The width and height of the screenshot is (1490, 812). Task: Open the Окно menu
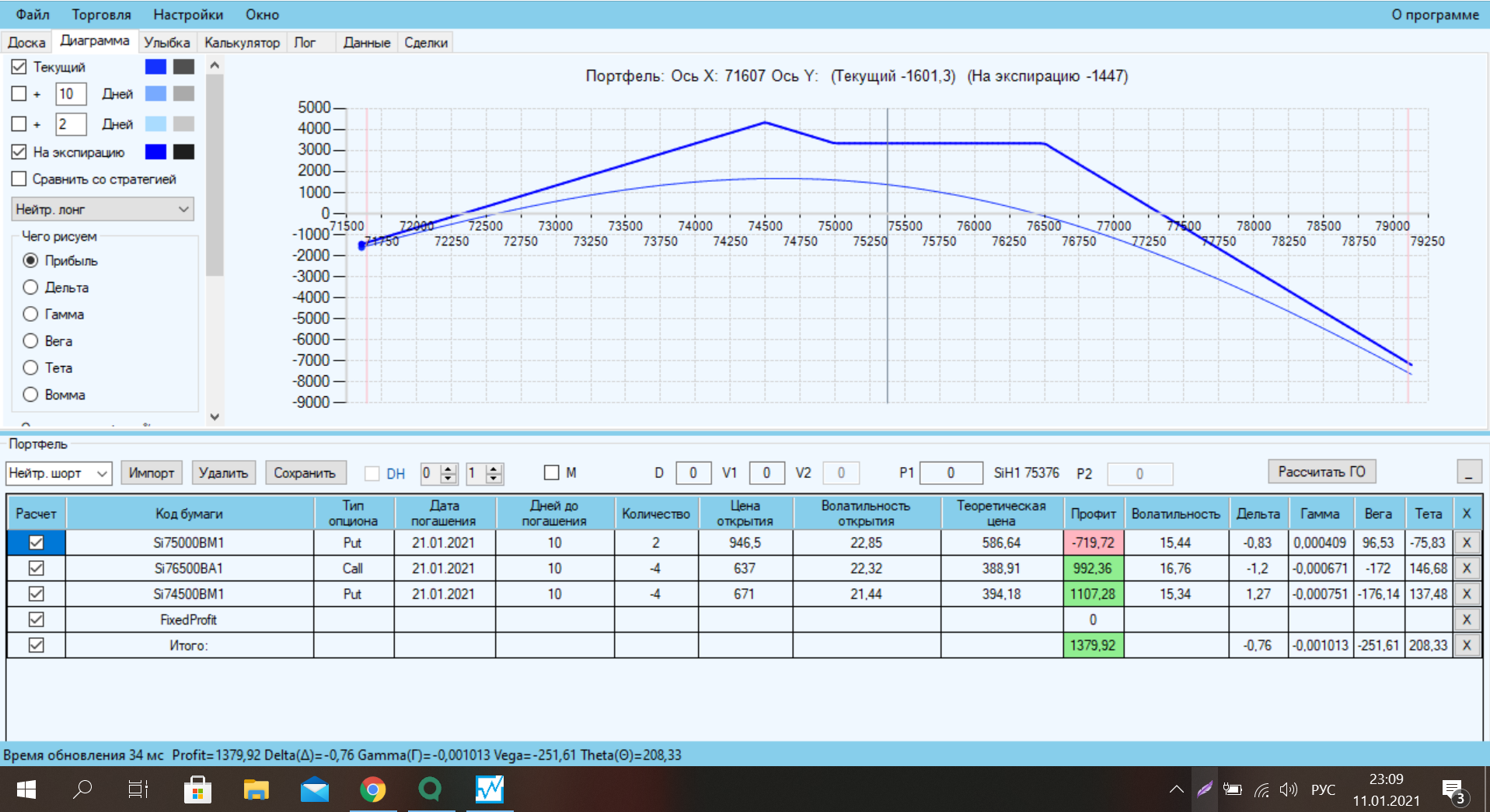262,15
